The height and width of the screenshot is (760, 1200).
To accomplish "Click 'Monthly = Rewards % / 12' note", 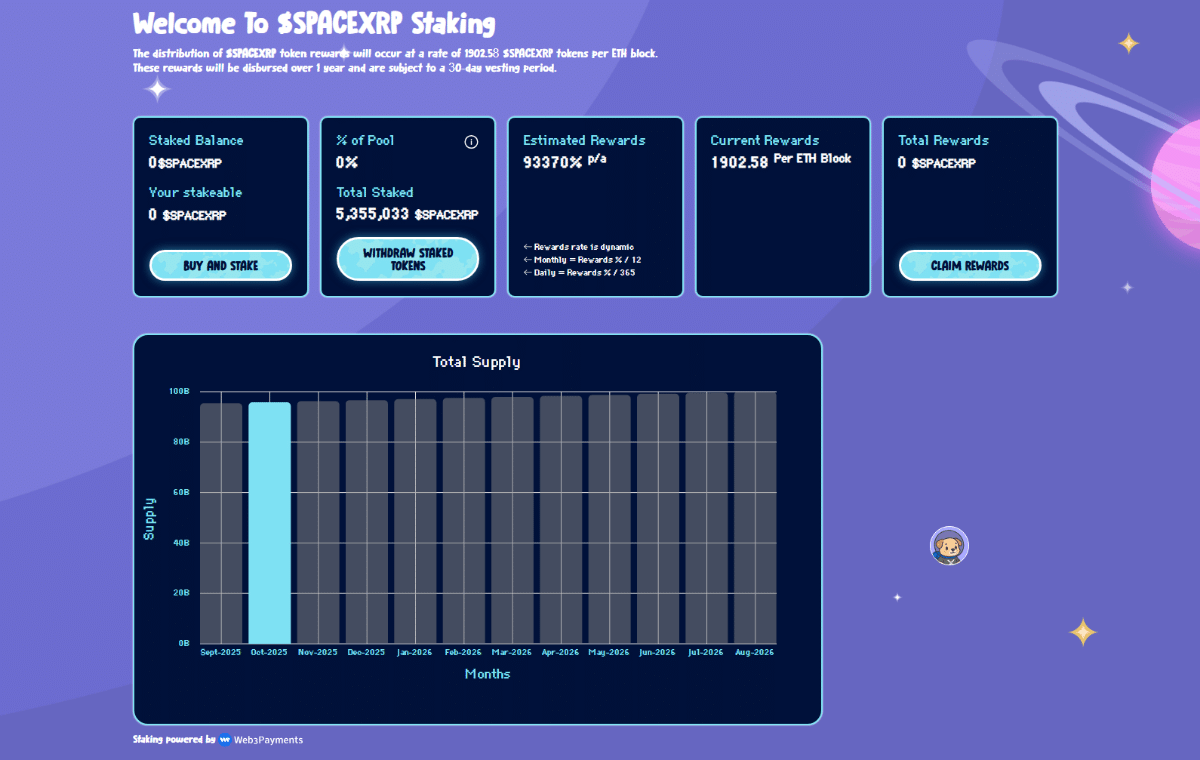I will [582, 260].
